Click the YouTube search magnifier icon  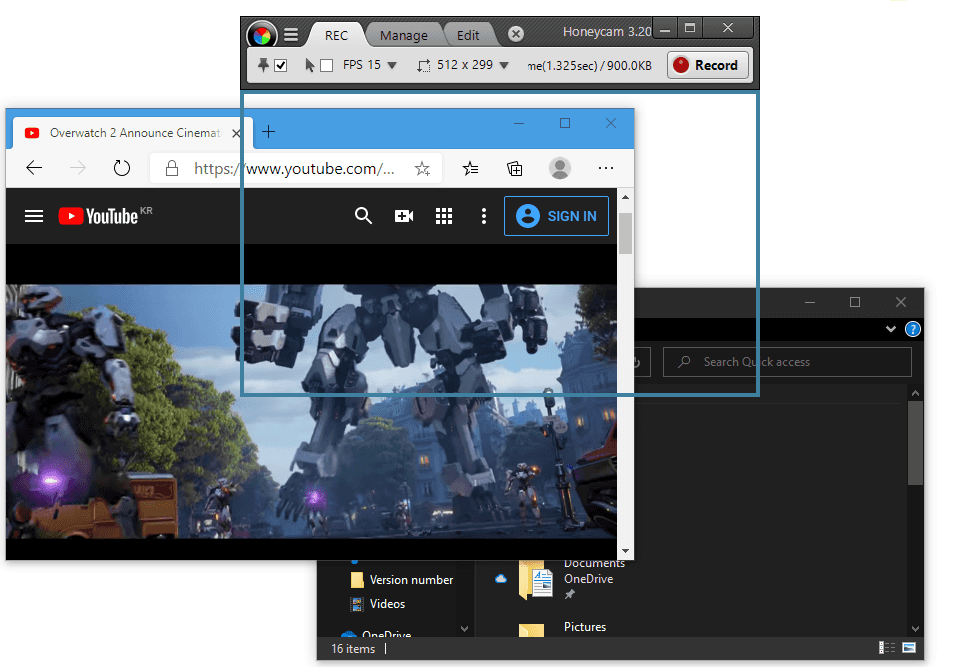[364, 216]
